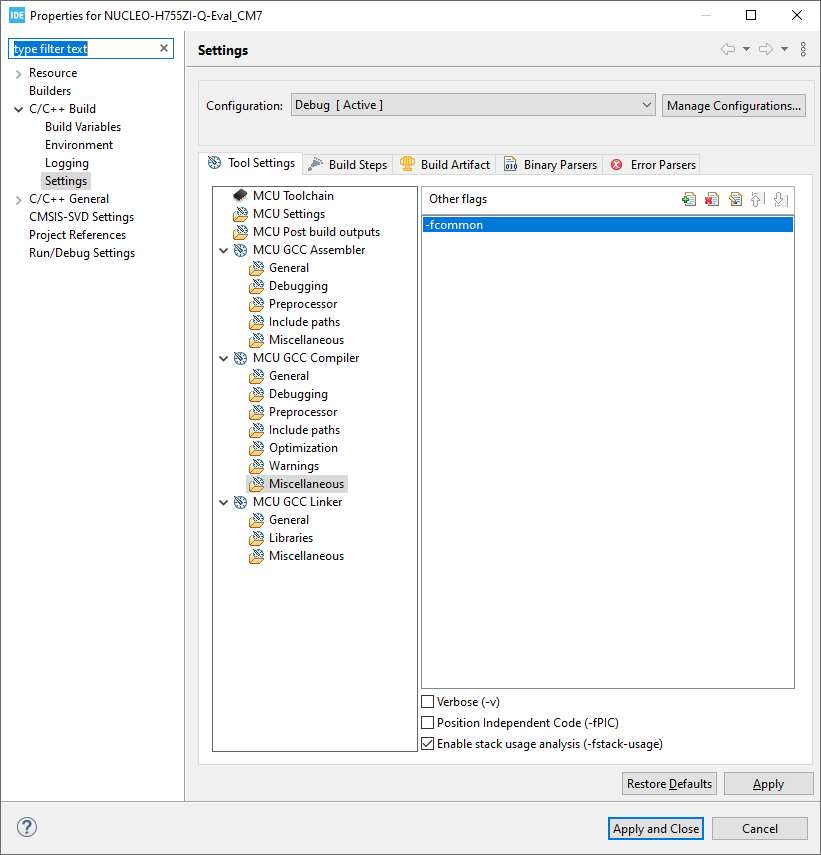Click the MCU GCC Assembler tool icon
Screen dimensions: 821x855
[240, 250]
